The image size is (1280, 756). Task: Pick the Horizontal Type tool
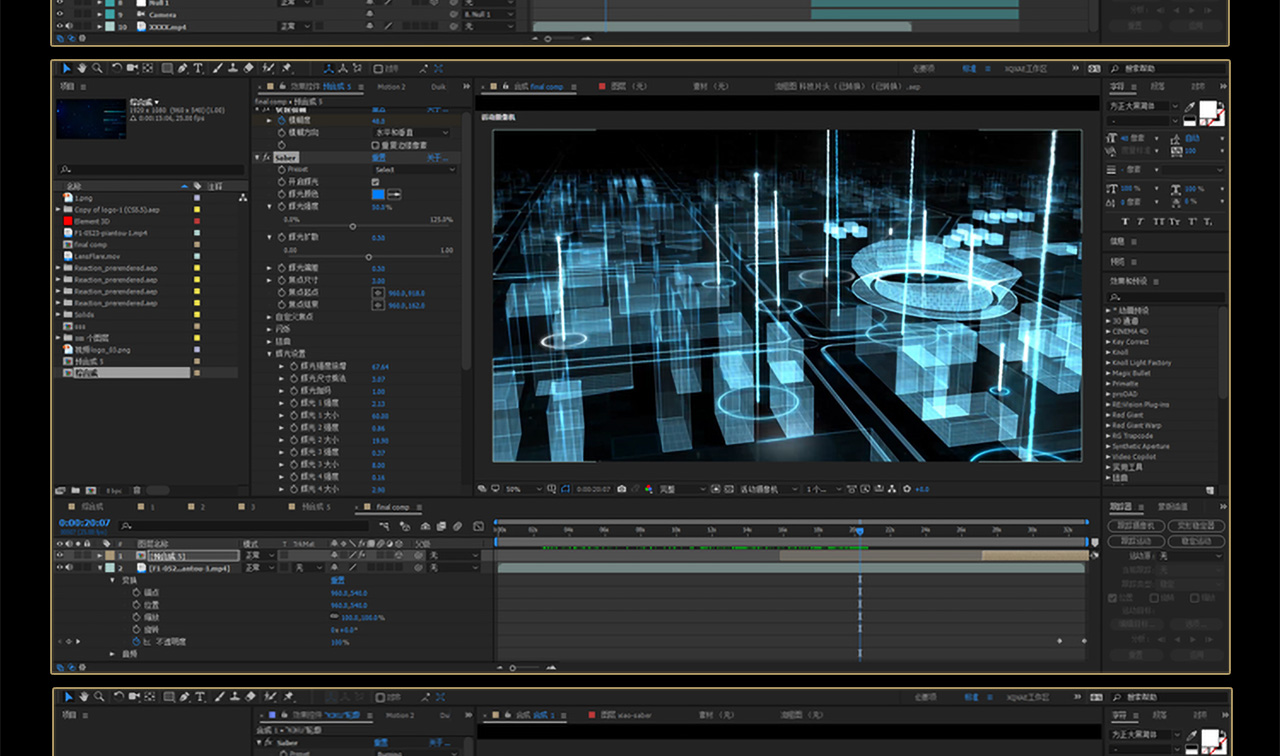[198, 69]
